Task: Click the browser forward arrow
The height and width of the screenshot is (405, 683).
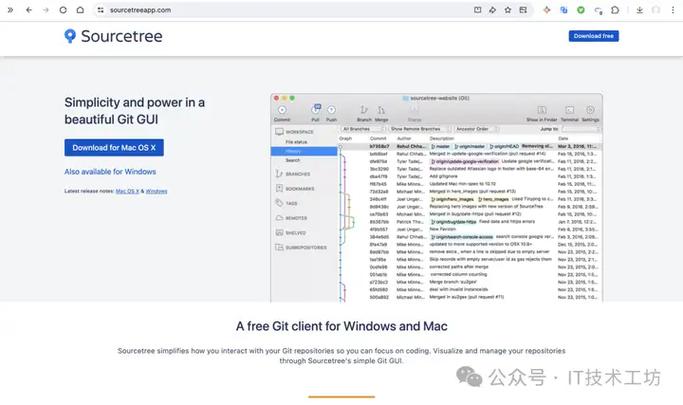Action: click(46, 10)
